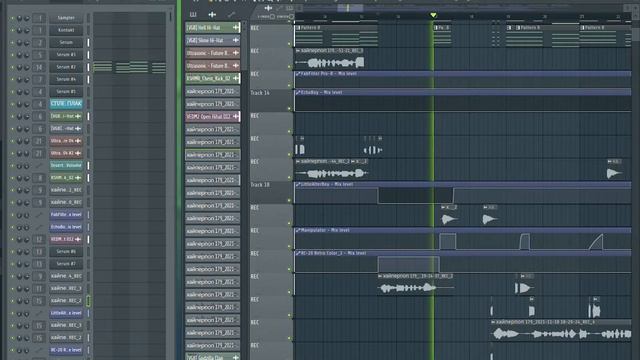Viewport: 640px width, 360px height.
Task: Show patterns in the playlist picker panel
Action: click(x=193, y=15)
